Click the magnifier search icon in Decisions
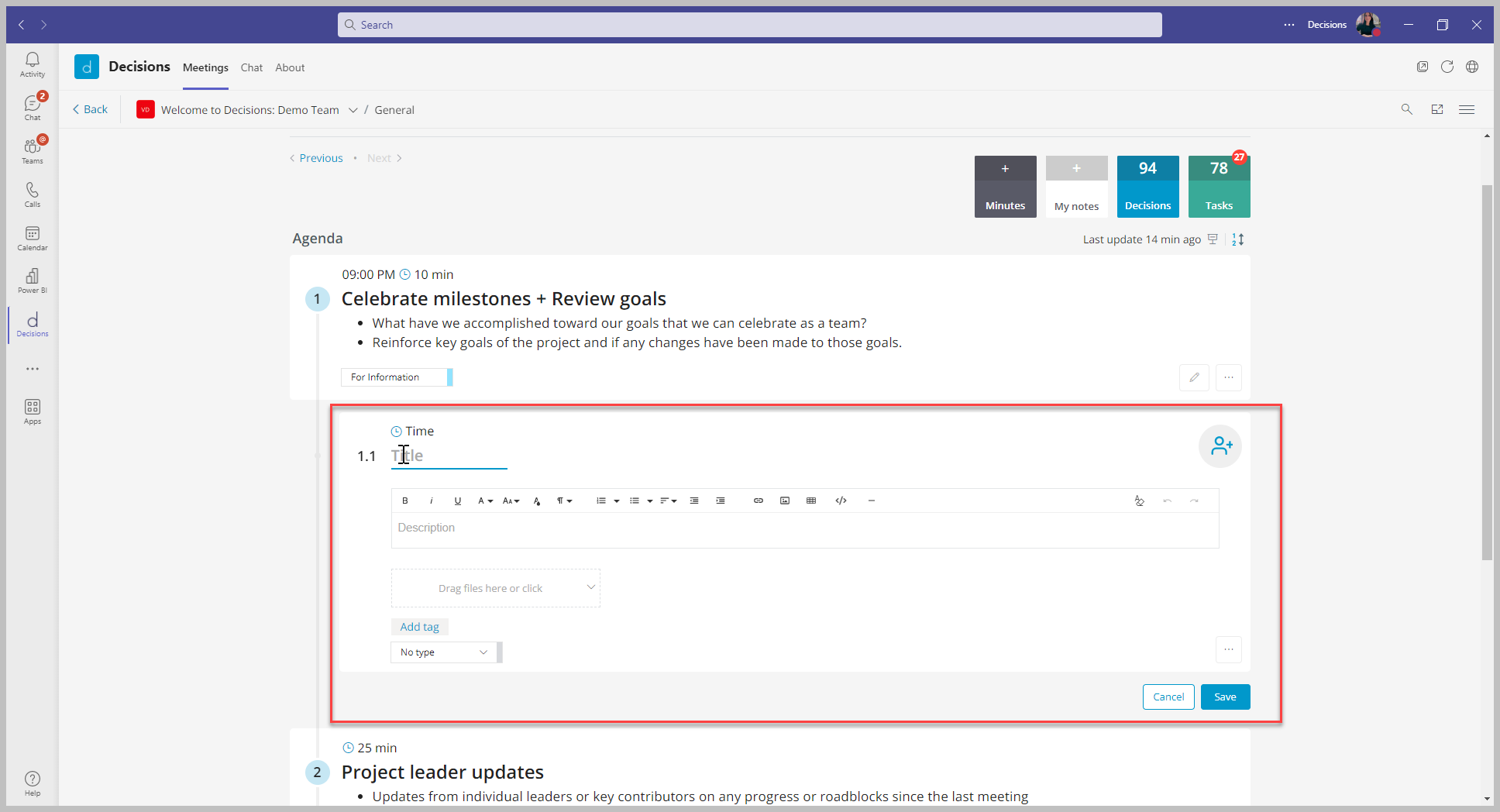The image size is (1500, 812). pos(1407,109)
